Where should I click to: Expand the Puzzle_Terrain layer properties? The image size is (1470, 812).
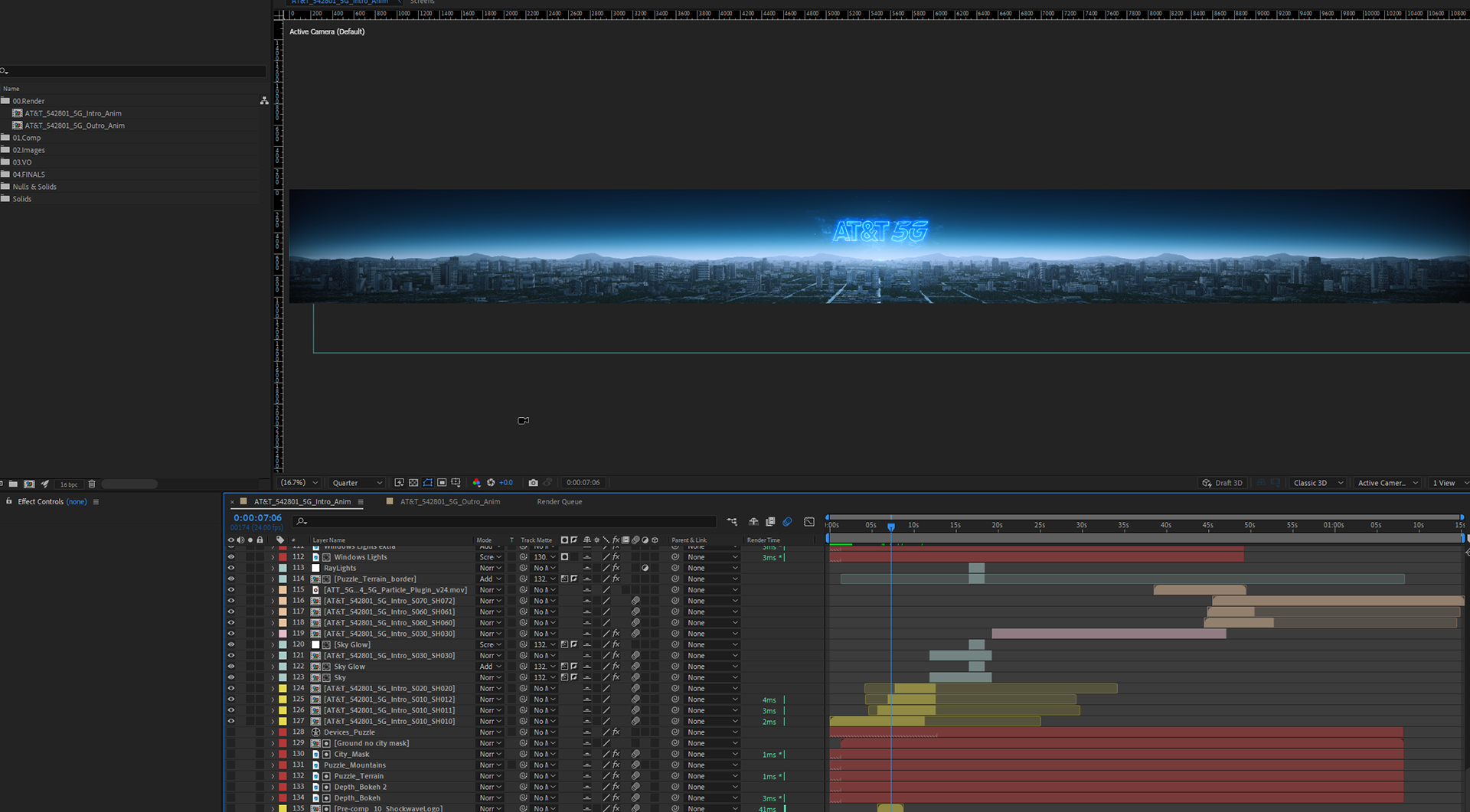coord(273,776)
